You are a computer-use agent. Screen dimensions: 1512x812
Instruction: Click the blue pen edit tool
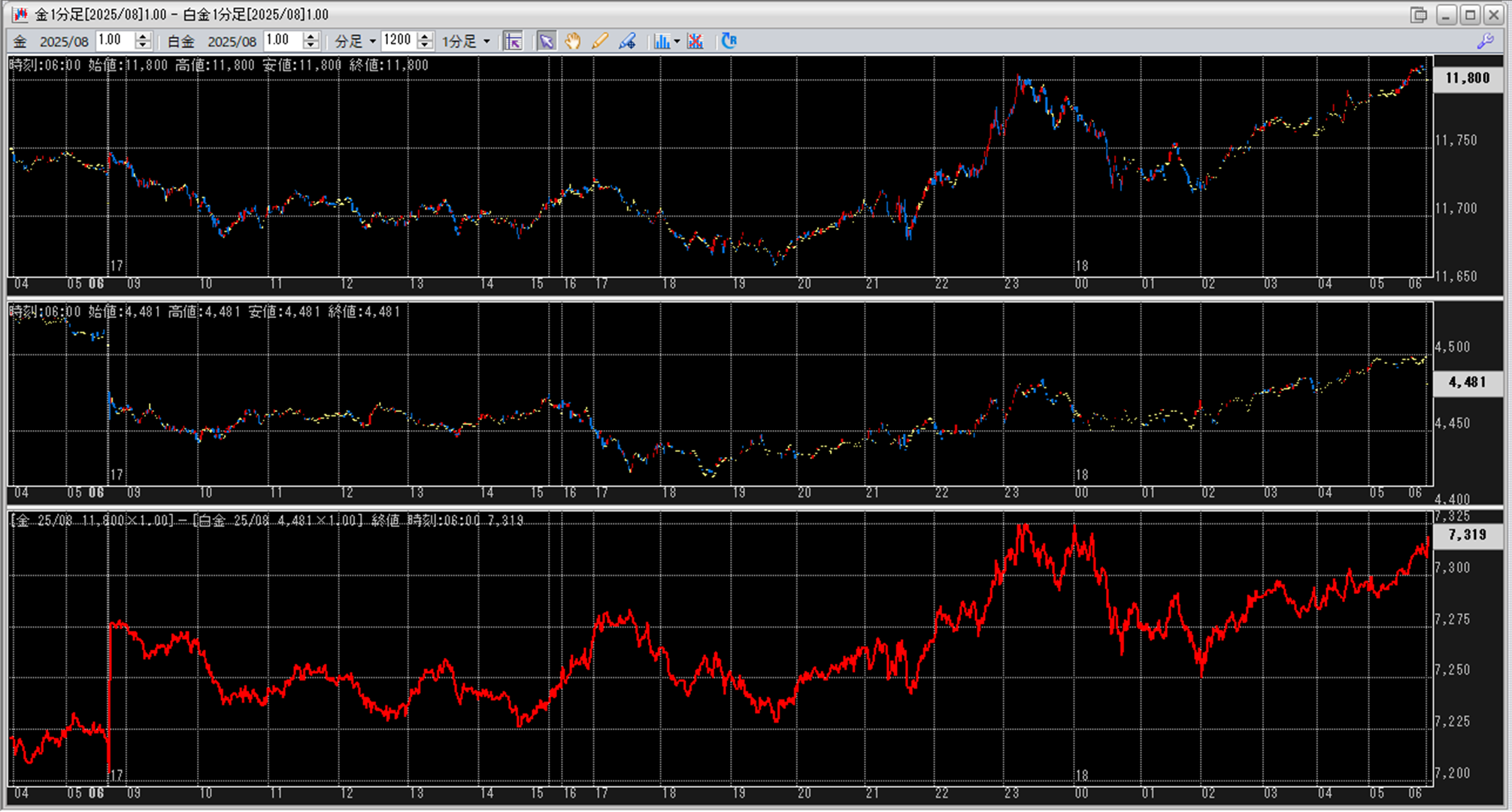[627, 41]
